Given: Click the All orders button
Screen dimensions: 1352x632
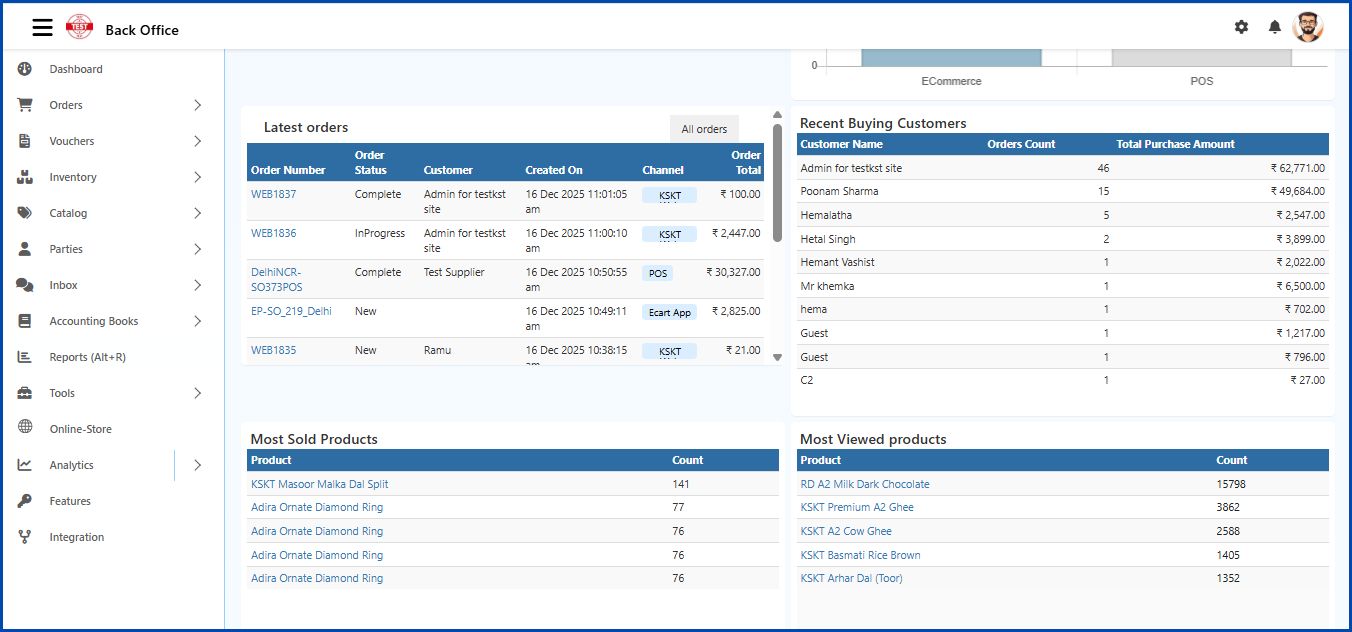Looking at the screenshot, I should click(x=704, y=129).
